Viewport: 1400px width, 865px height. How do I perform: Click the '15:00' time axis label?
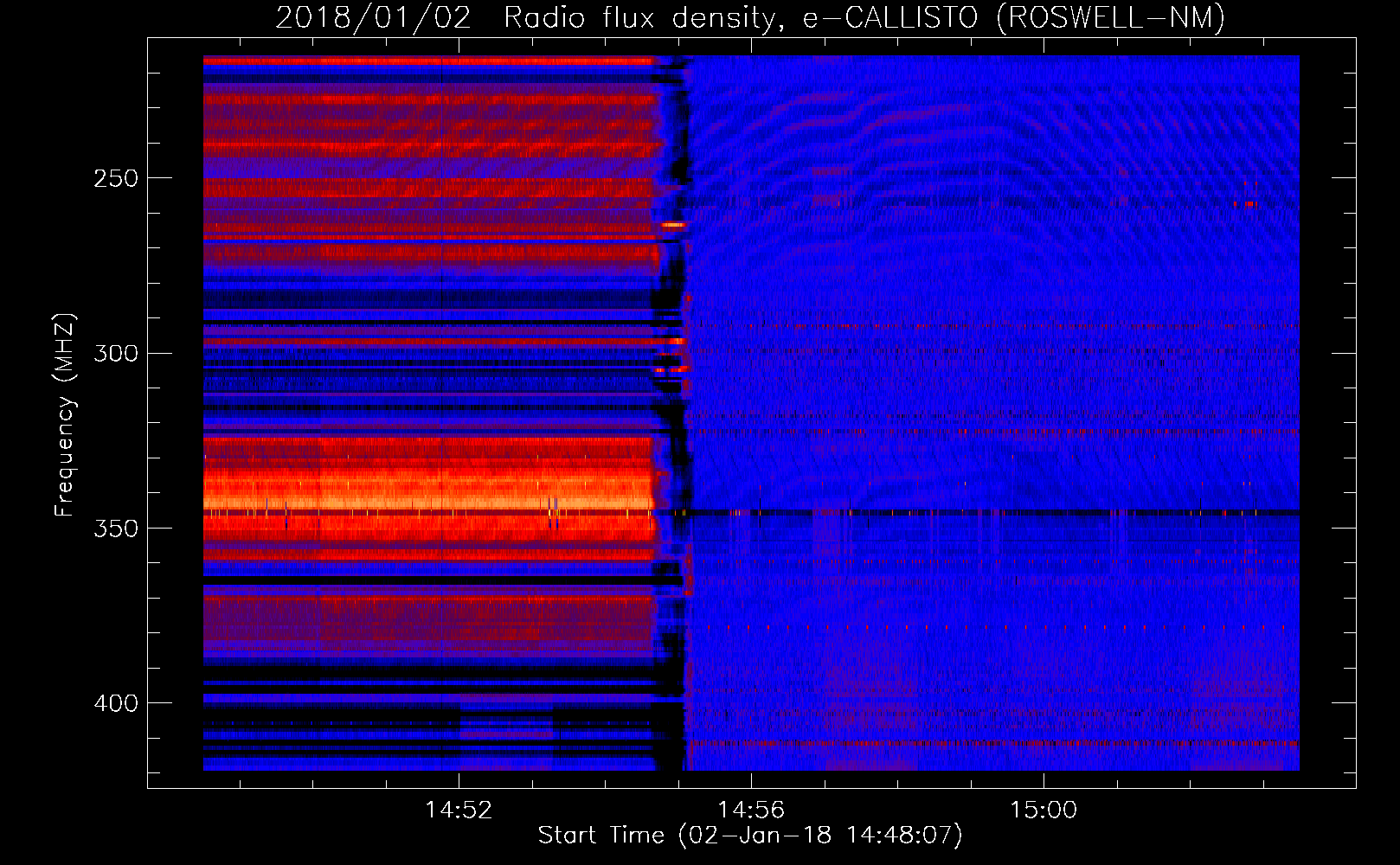click(x=1044, y=810)
